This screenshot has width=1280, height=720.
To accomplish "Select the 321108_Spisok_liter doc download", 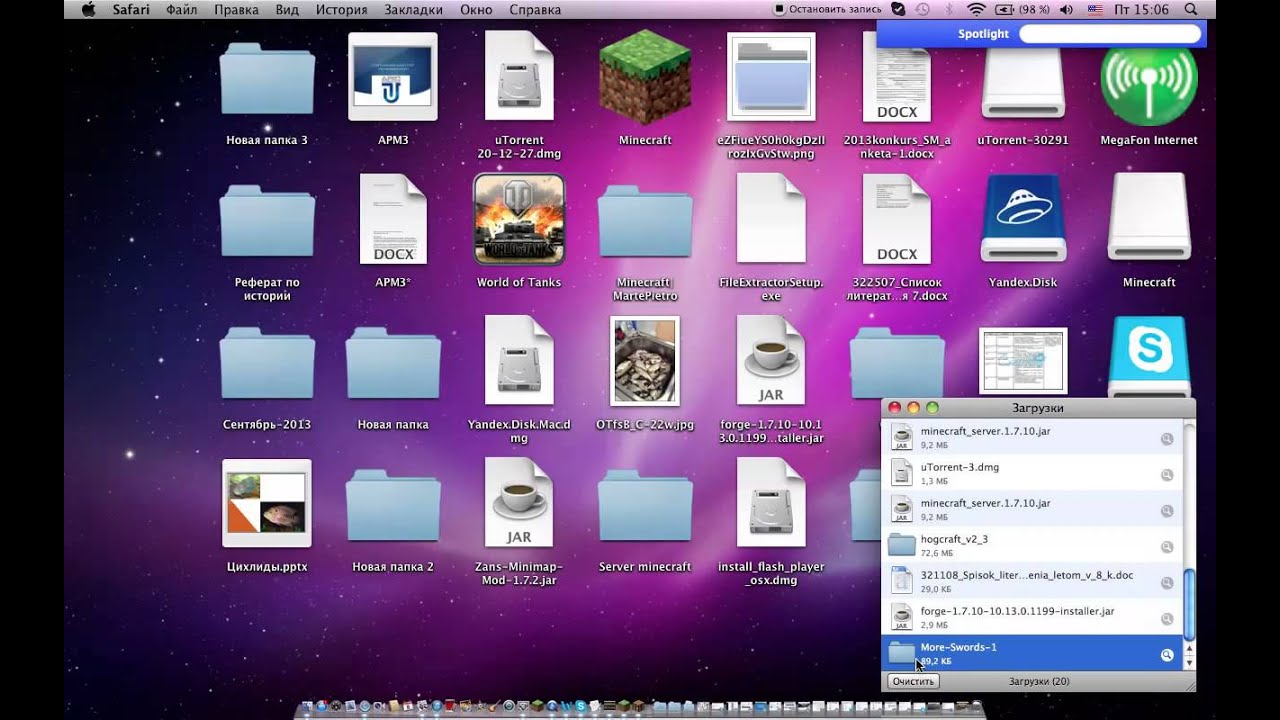I will pyautogui.click(x=1031, y=581).
